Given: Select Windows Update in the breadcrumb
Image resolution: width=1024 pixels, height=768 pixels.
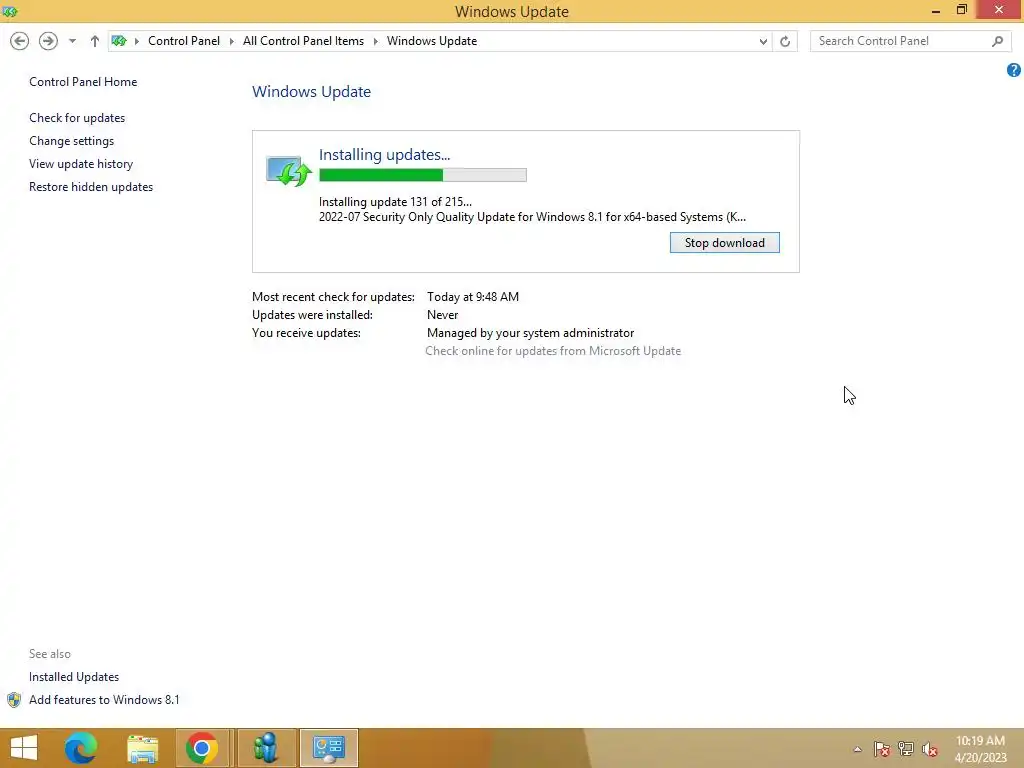Looking at the screenshot, I should (432, 41).
